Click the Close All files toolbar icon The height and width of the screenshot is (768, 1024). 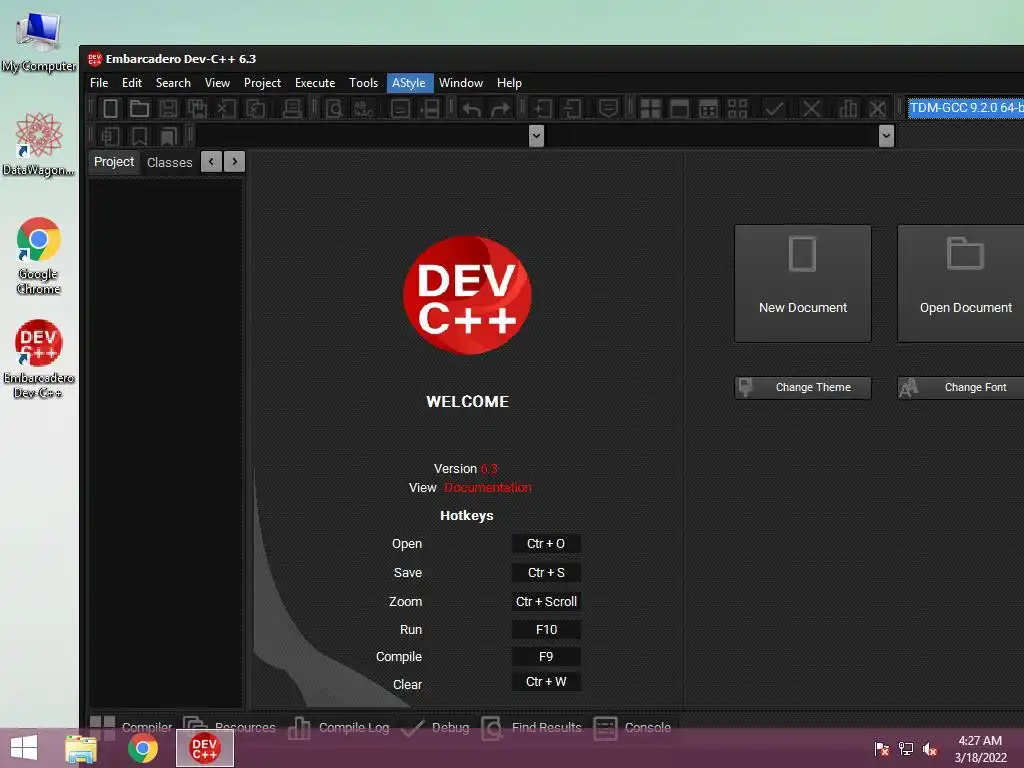coord(255,108)
